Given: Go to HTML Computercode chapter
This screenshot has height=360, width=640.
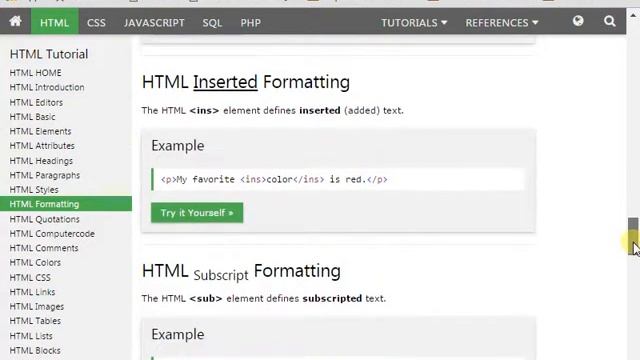Looking at the screenshot, I should coord(52,234).
